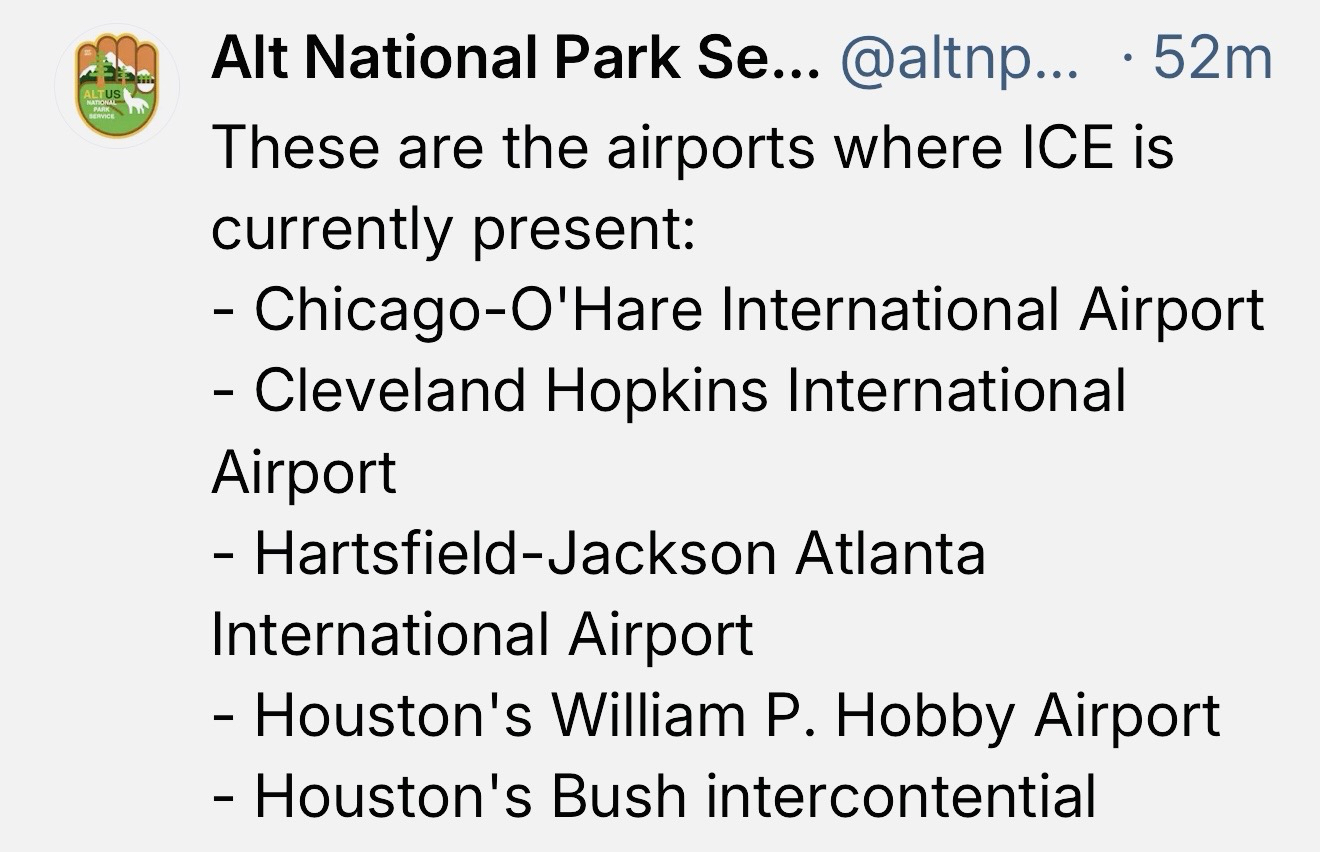1320x852 pixels.
Task: Open the Alt National Park Service avatar
Action: pos(117,88)
